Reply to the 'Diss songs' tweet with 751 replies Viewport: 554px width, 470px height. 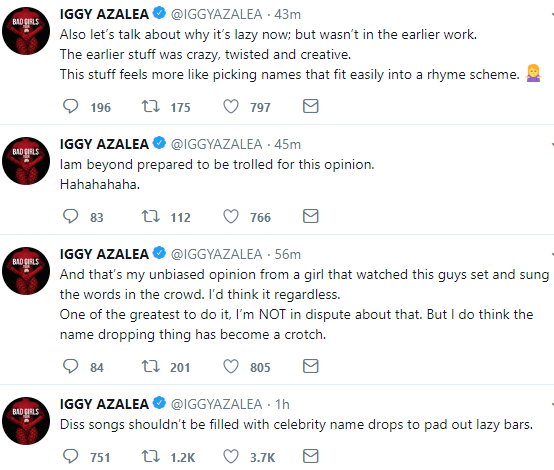pyautogui.click(x=70, y=456)
